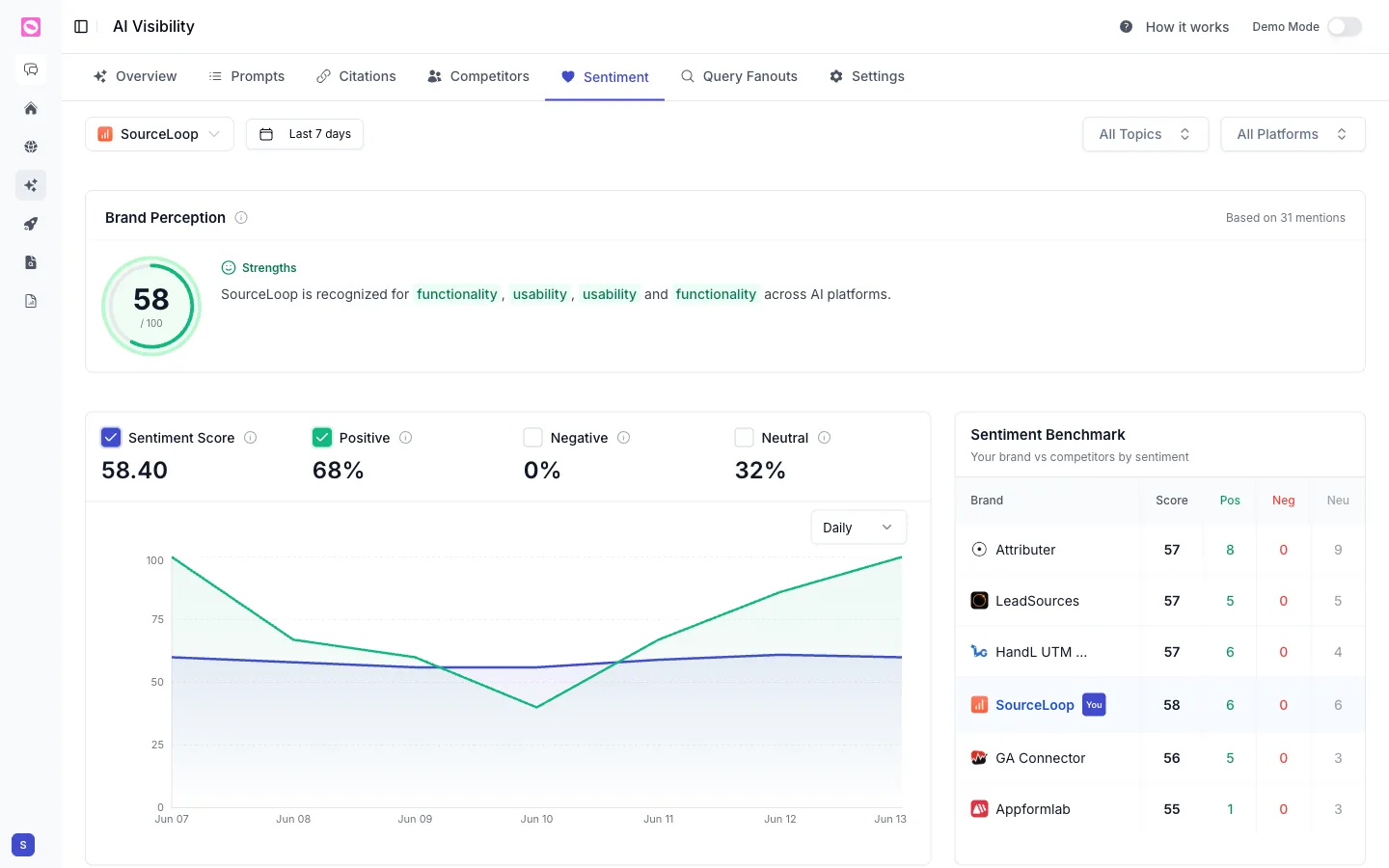Switch to the Competitors tab
This screenshot has width=1389, height=868.
478,76
